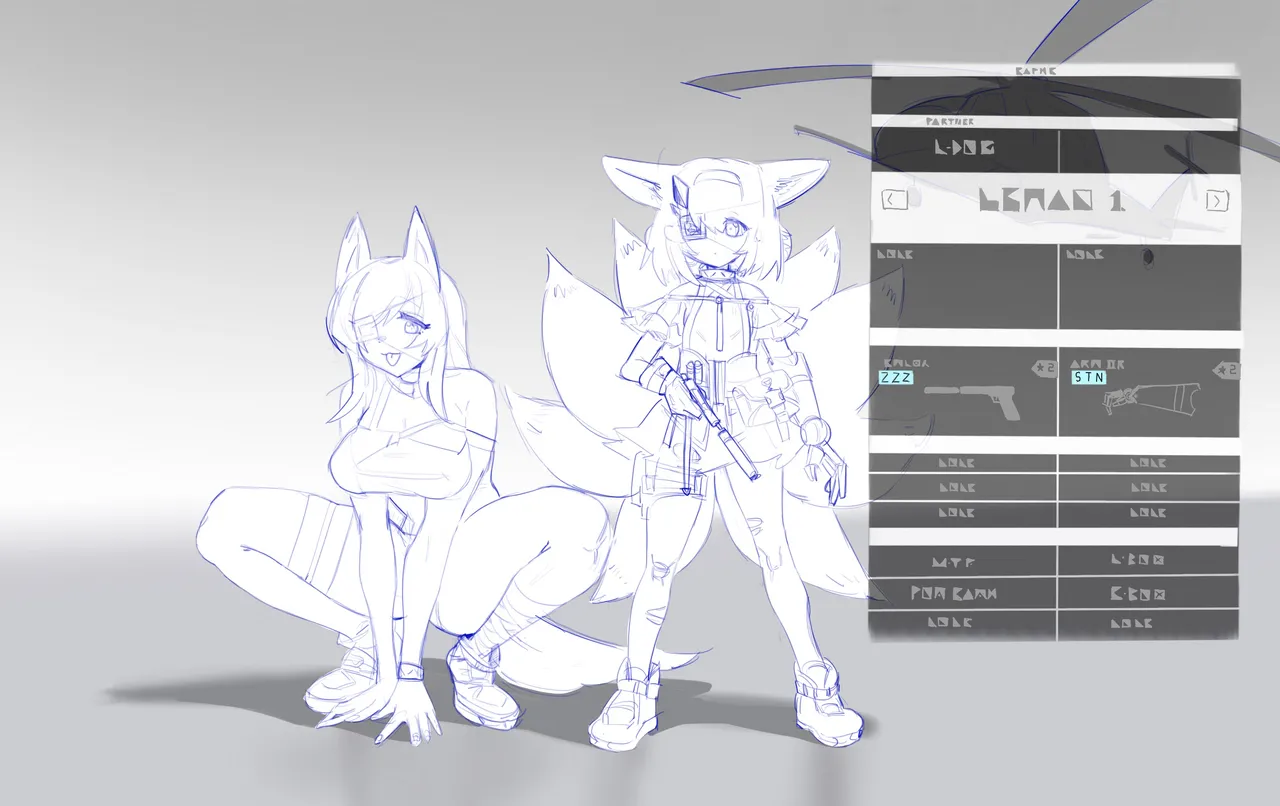This screenshot has width=1280, height=806.
Task: Go to the next loadout with right arrow
Action: click(x=1217, y=200)
